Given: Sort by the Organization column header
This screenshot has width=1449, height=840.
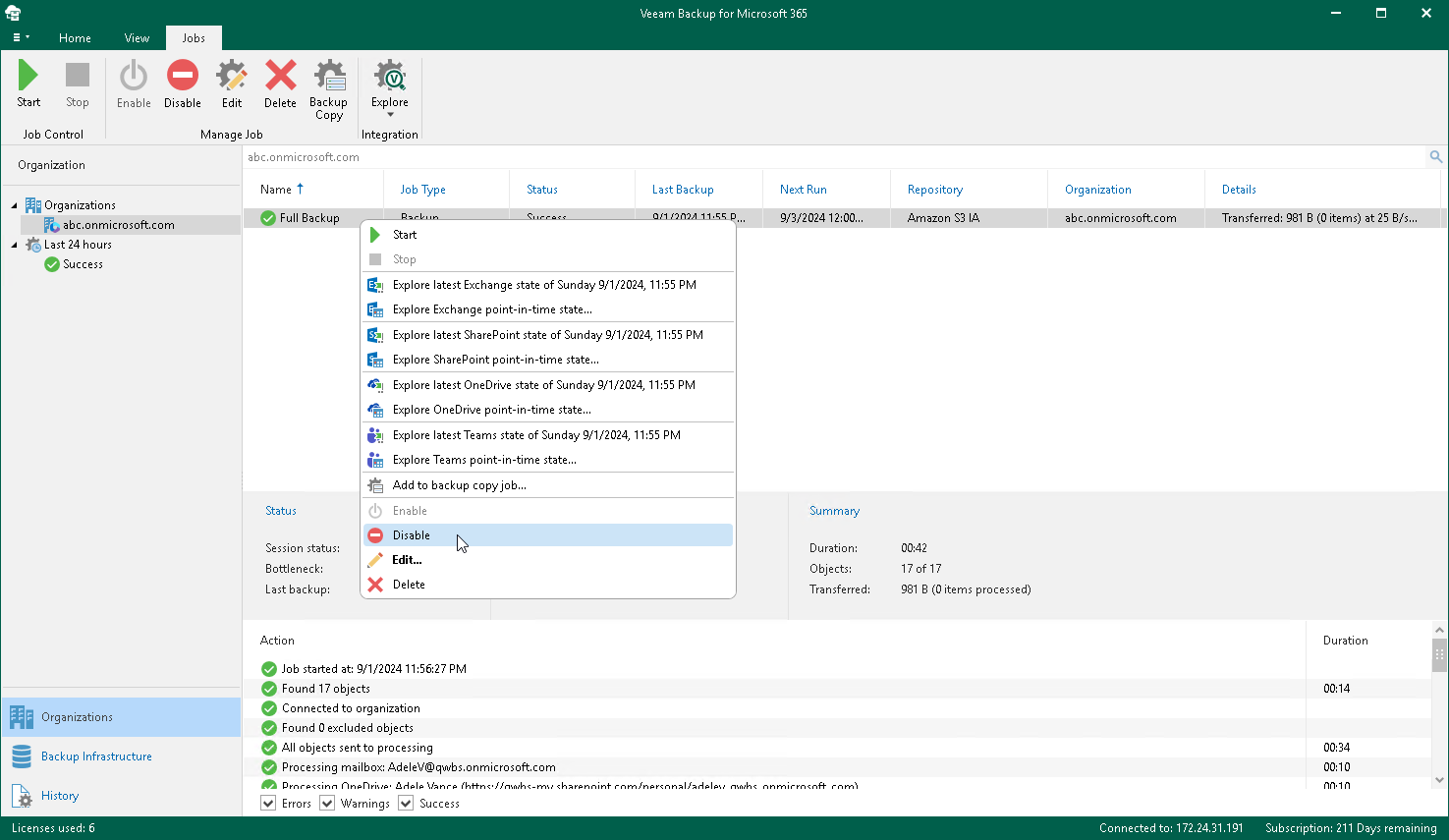Looking at the screenshot, I should pyautogui.click(x=1126, y=190).
